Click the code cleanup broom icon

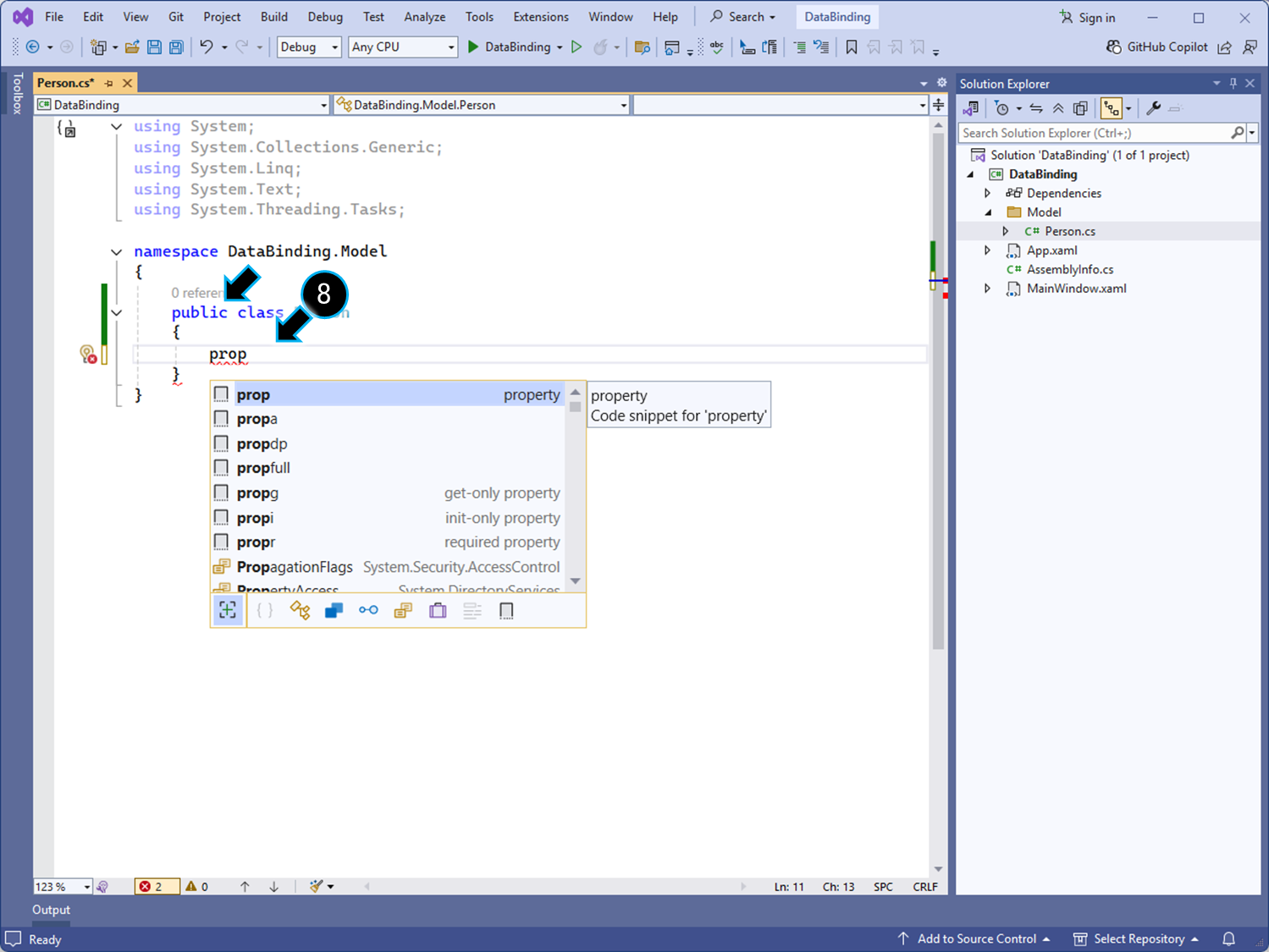tap(317, 886)
